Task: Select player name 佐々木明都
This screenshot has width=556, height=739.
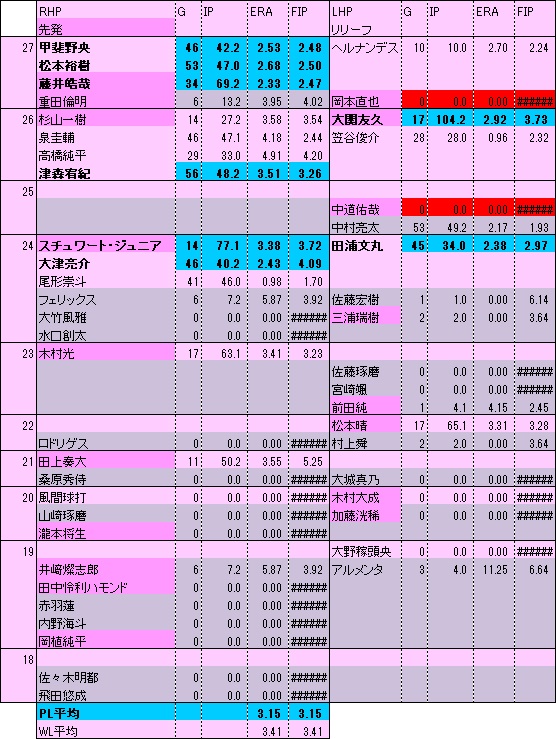Action: click(106, 677)
